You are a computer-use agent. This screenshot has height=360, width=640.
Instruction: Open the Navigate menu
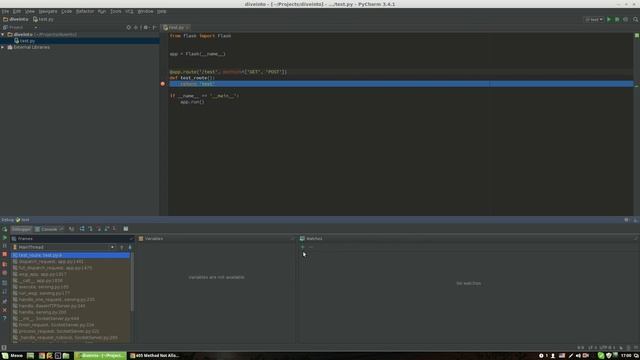48,11
